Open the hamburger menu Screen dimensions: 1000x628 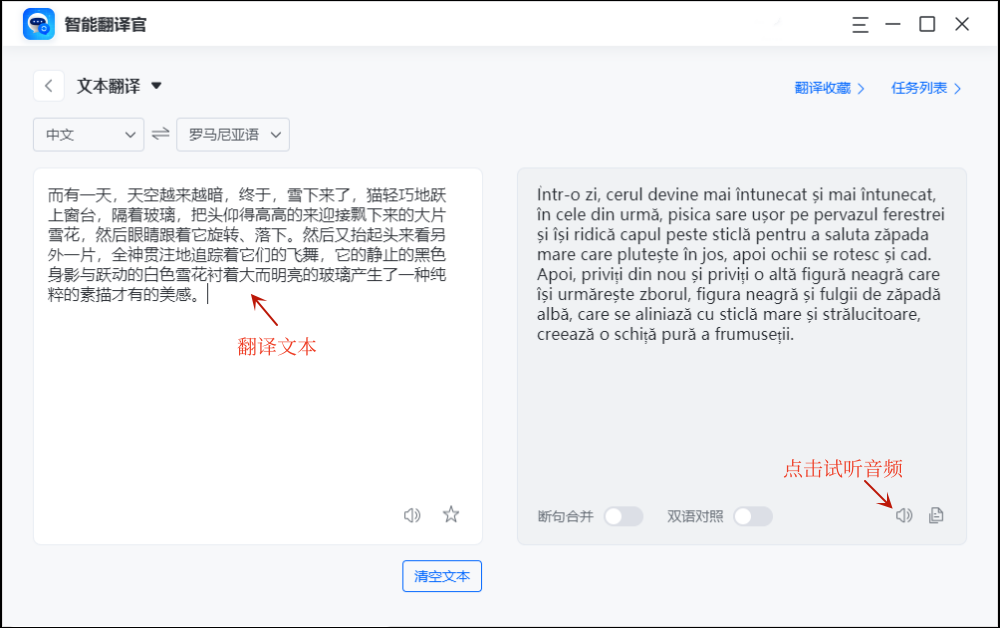coord(860,25)
